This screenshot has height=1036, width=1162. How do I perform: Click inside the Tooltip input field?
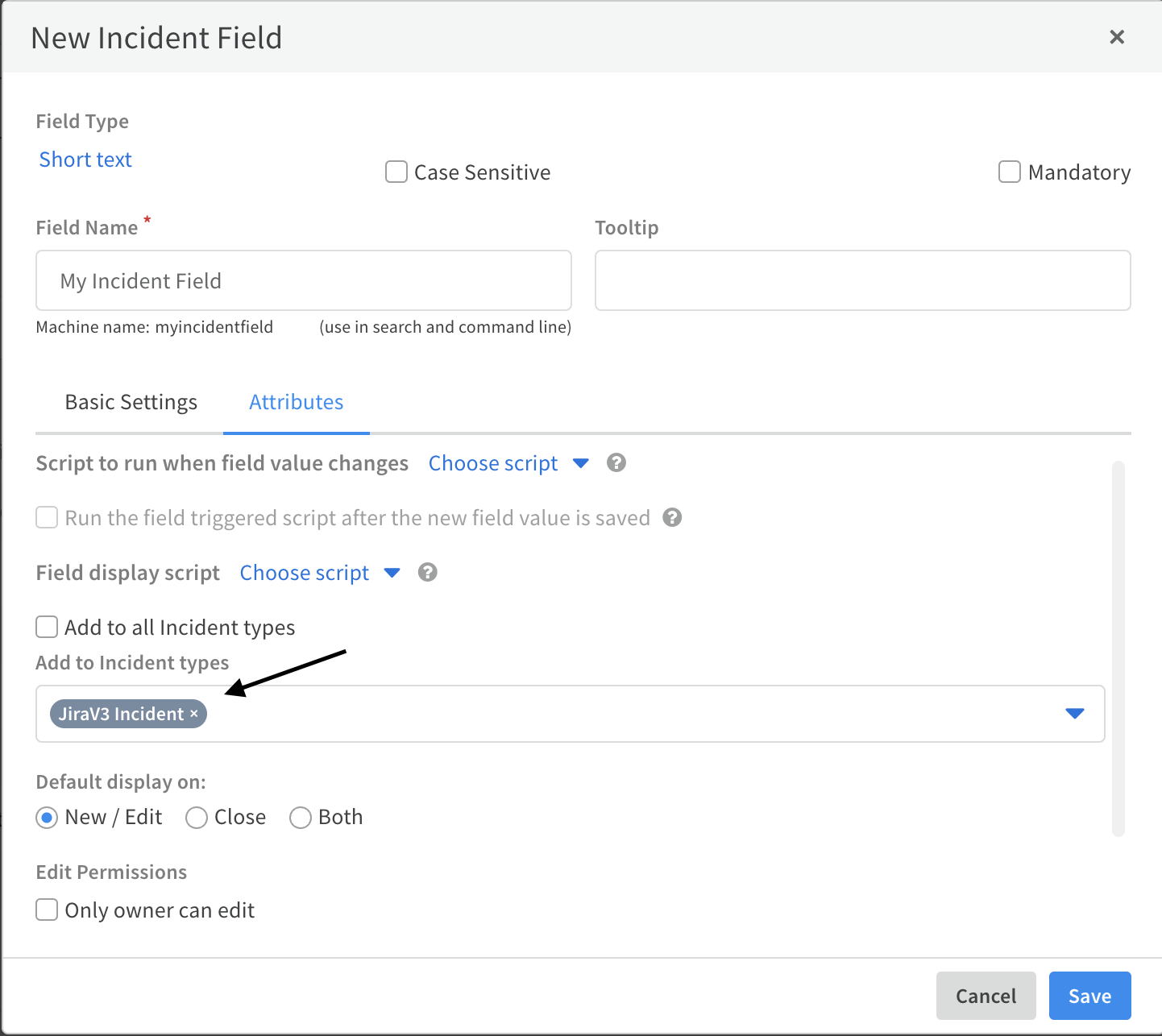[x=862, y=280]
